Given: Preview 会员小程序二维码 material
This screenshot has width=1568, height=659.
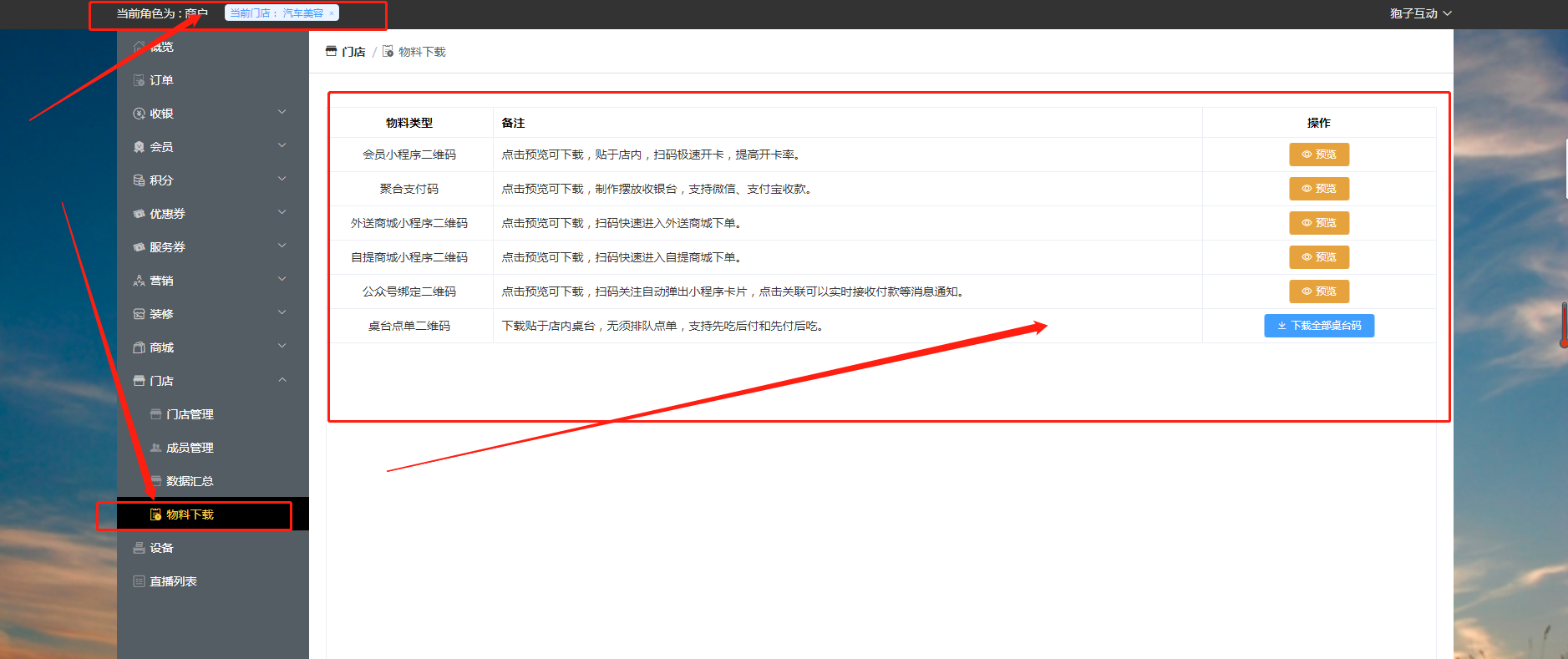Looking at the screenshot, I should pyautogui.click(x=1319, y=155).
